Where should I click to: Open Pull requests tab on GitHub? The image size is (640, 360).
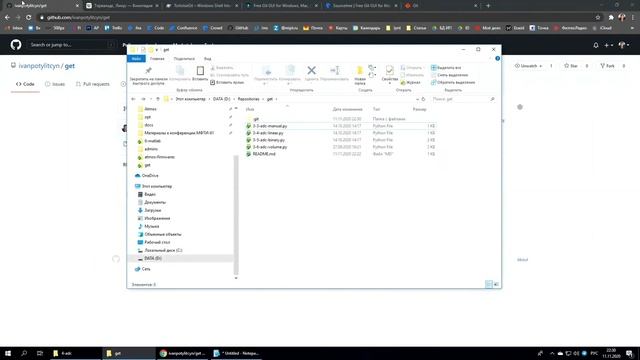click(93, 84)
